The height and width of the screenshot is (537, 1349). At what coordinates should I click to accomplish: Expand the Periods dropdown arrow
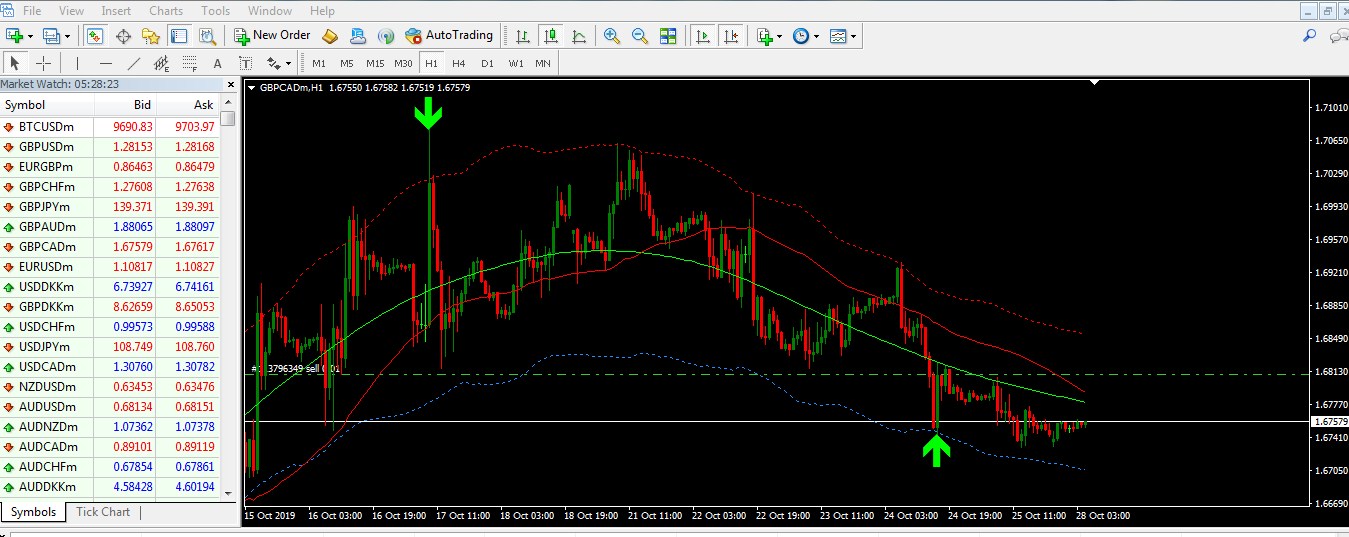click(x=817, y=36)
